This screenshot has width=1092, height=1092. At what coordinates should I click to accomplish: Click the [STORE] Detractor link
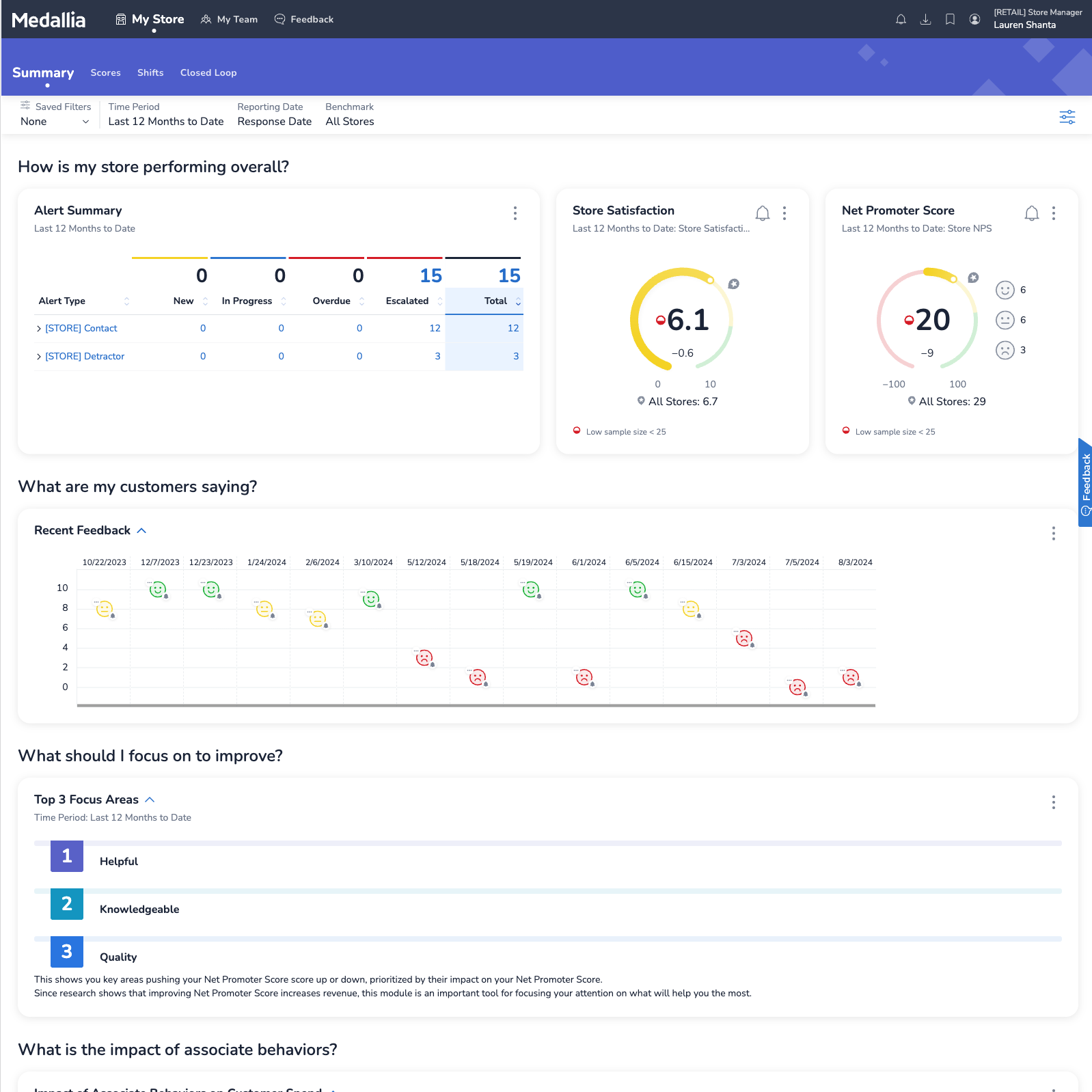coord(85,356)
